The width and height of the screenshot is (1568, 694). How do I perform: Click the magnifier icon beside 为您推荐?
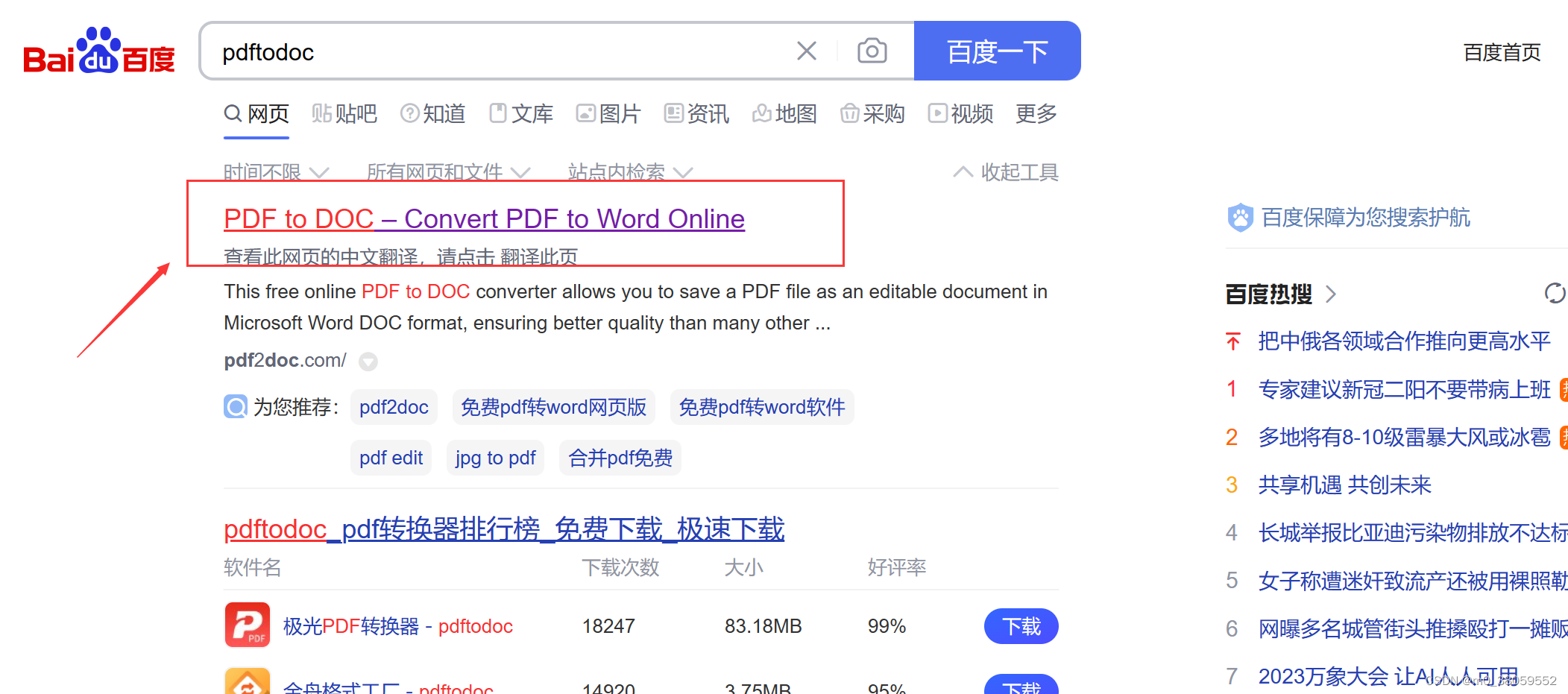(x=235, y=406)
